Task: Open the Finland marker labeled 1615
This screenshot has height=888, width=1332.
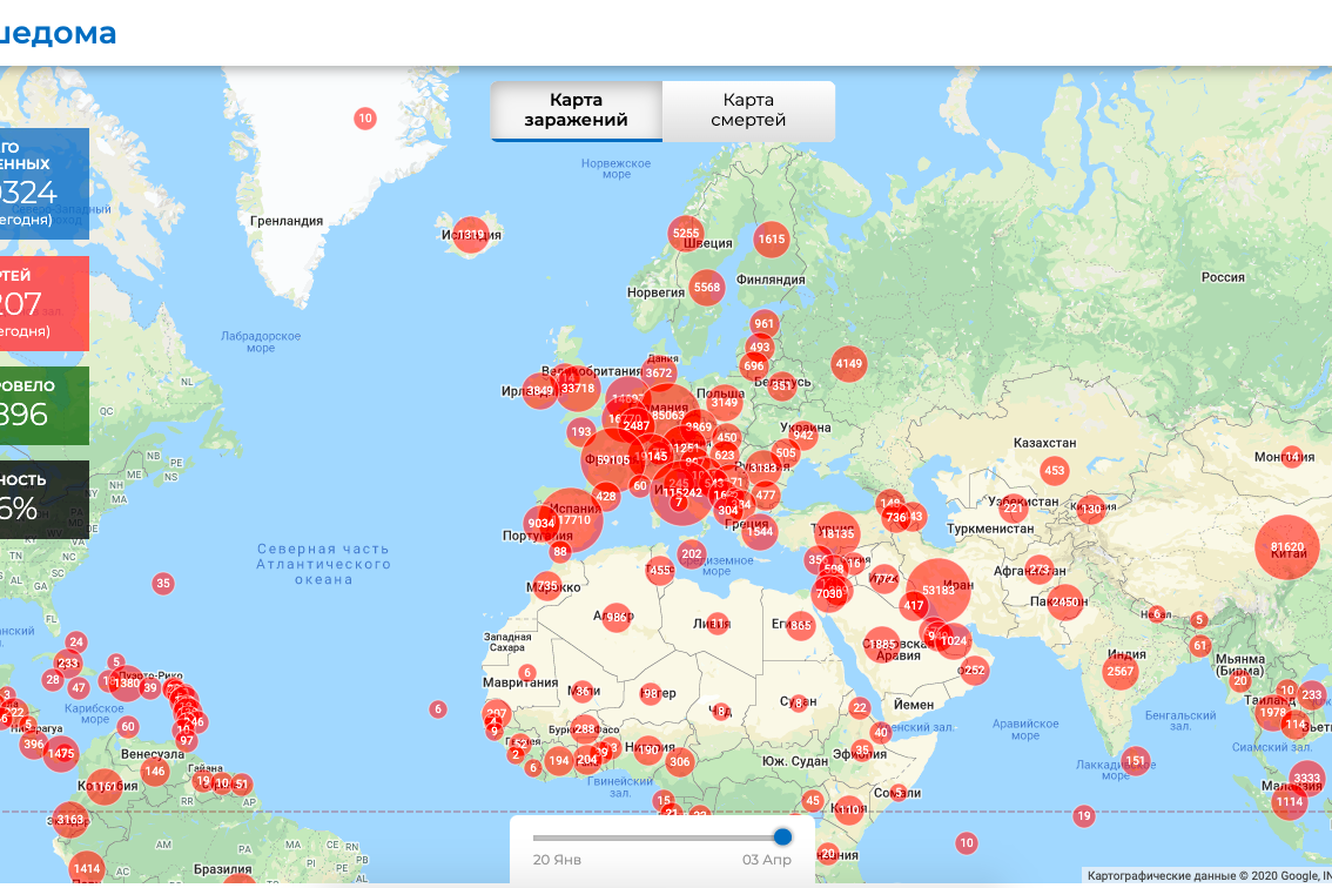Action: [771, 239]
